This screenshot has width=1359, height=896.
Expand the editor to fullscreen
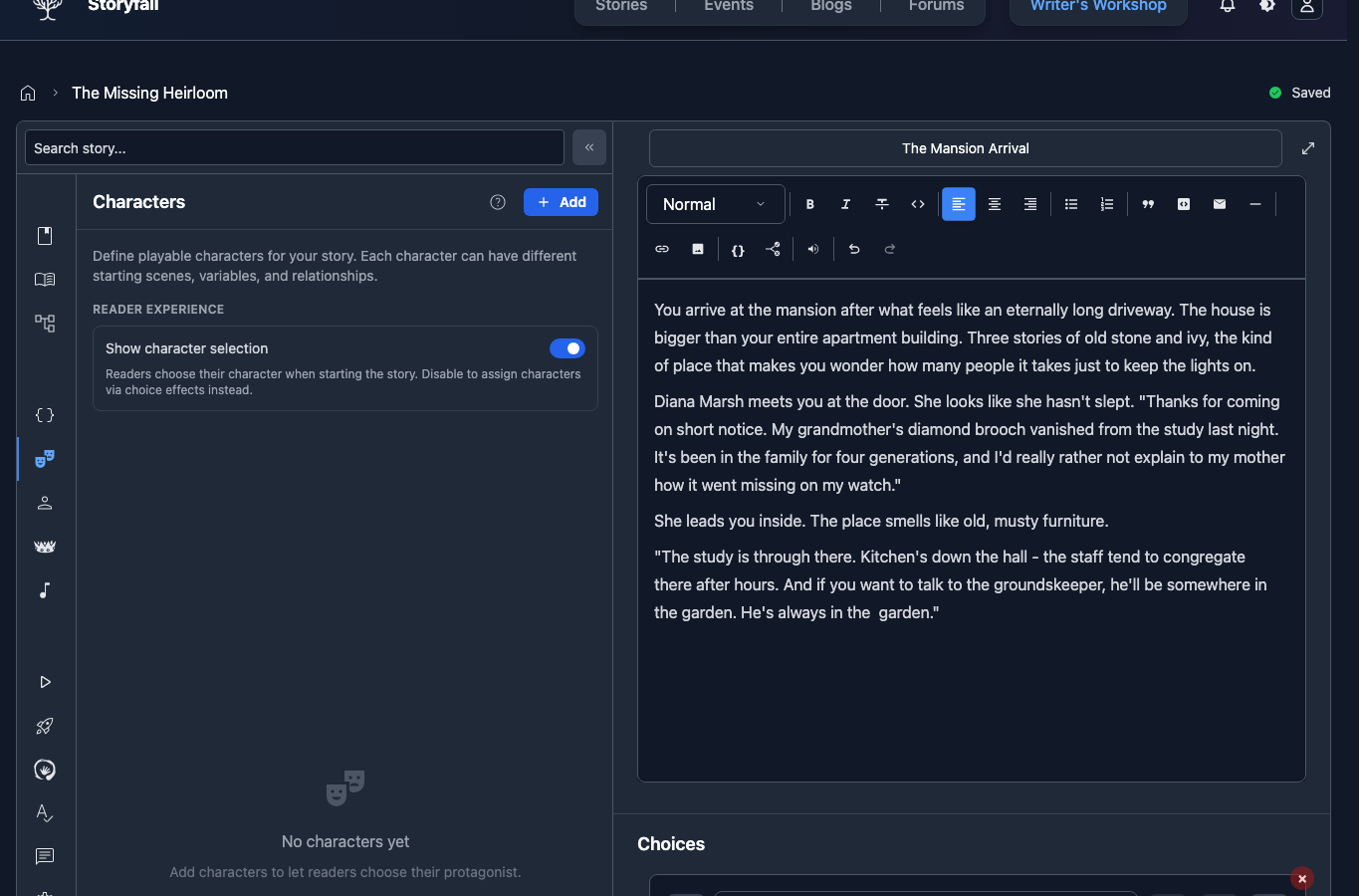coord(1307,147)
